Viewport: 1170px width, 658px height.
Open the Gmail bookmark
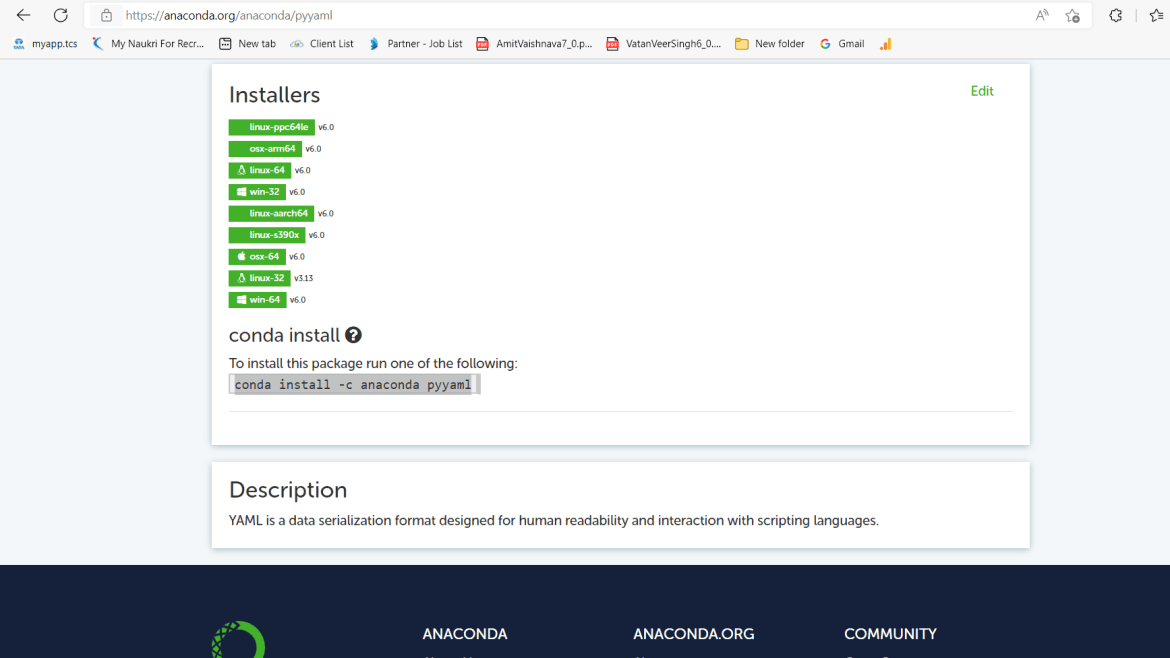click(x=842, y=44)
